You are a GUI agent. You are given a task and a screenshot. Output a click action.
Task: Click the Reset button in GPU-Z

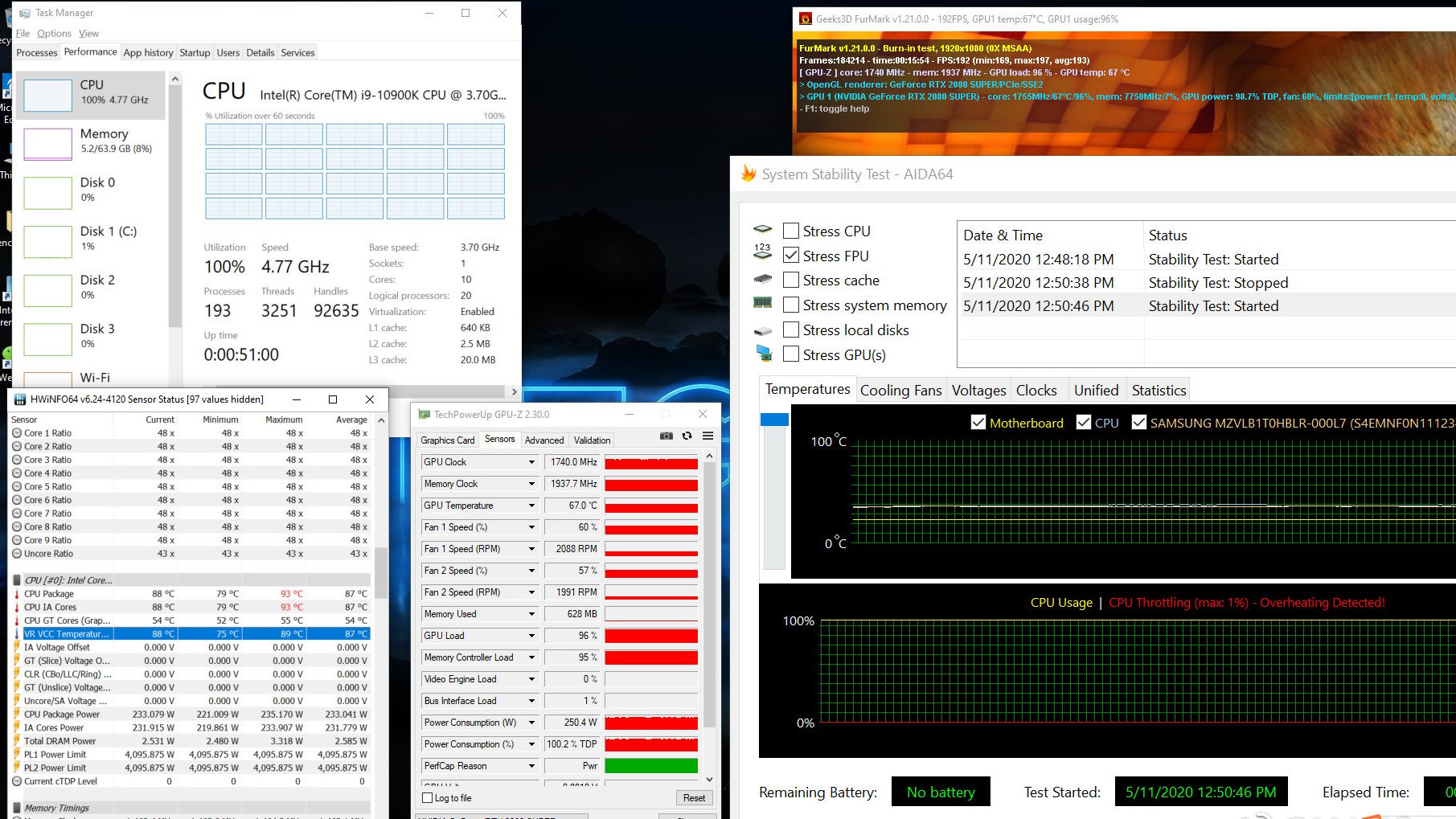694,798
